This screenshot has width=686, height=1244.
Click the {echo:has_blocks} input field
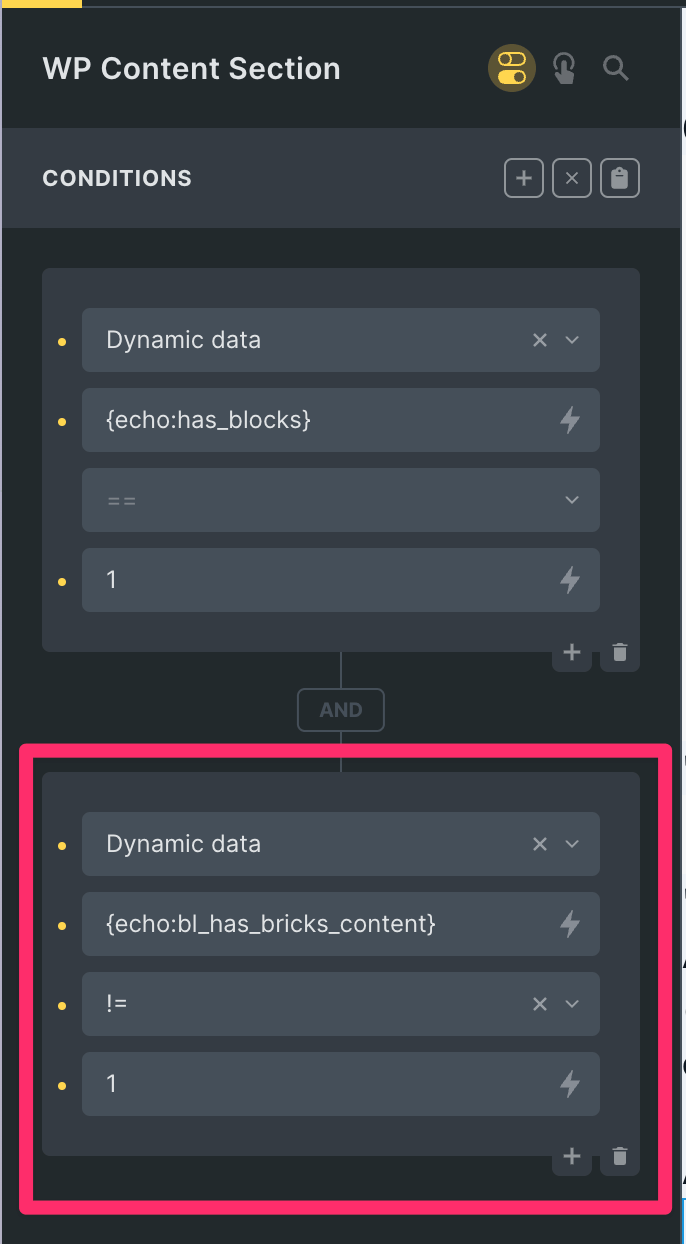(341, 420)
